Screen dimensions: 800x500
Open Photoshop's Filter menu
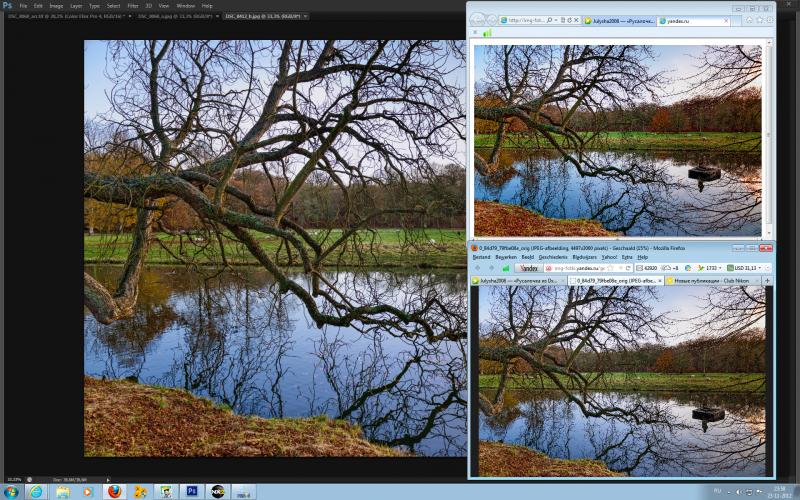[x=133, y=6]
